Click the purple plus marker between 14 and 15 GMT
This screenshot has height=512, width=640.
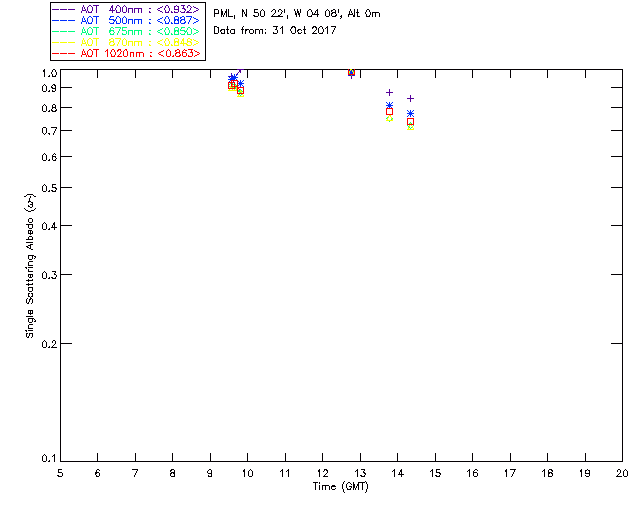(411, 99)
